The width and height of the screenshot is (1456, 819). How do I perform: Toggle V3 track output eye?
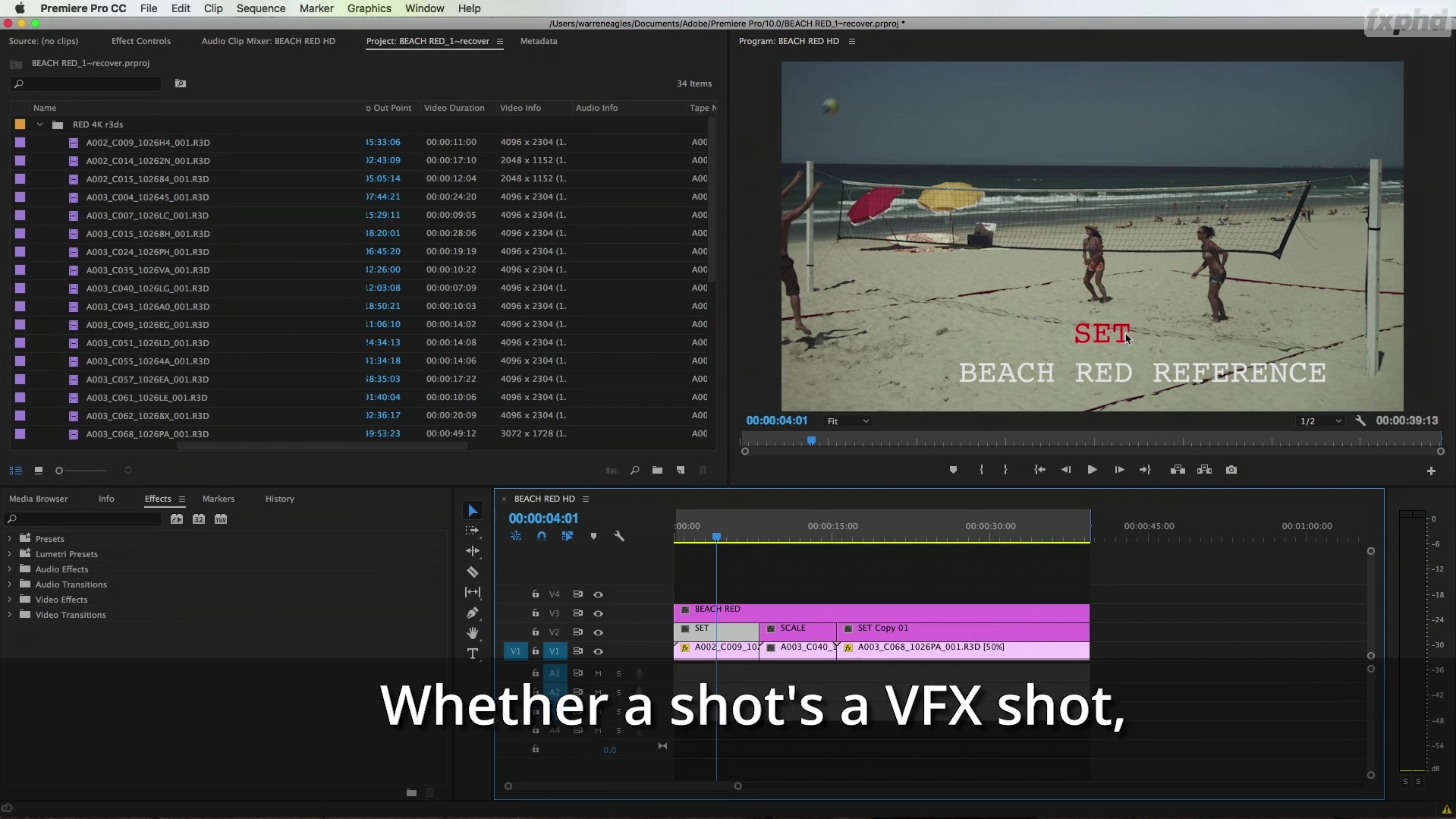pos(598,613)
